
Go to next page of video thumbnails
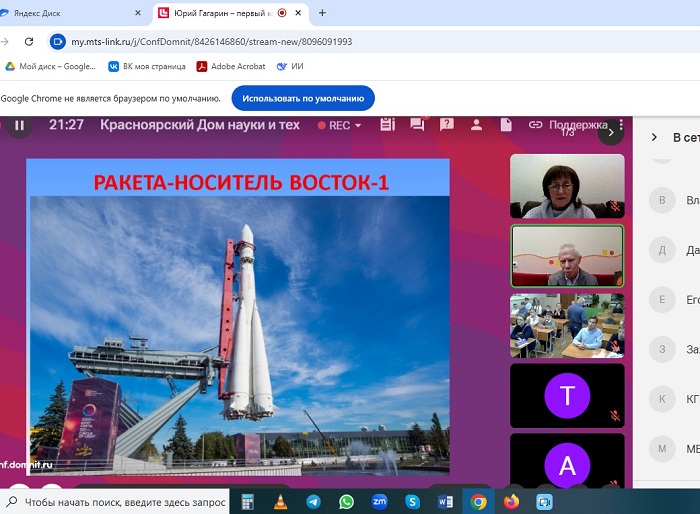coord(611,133)
